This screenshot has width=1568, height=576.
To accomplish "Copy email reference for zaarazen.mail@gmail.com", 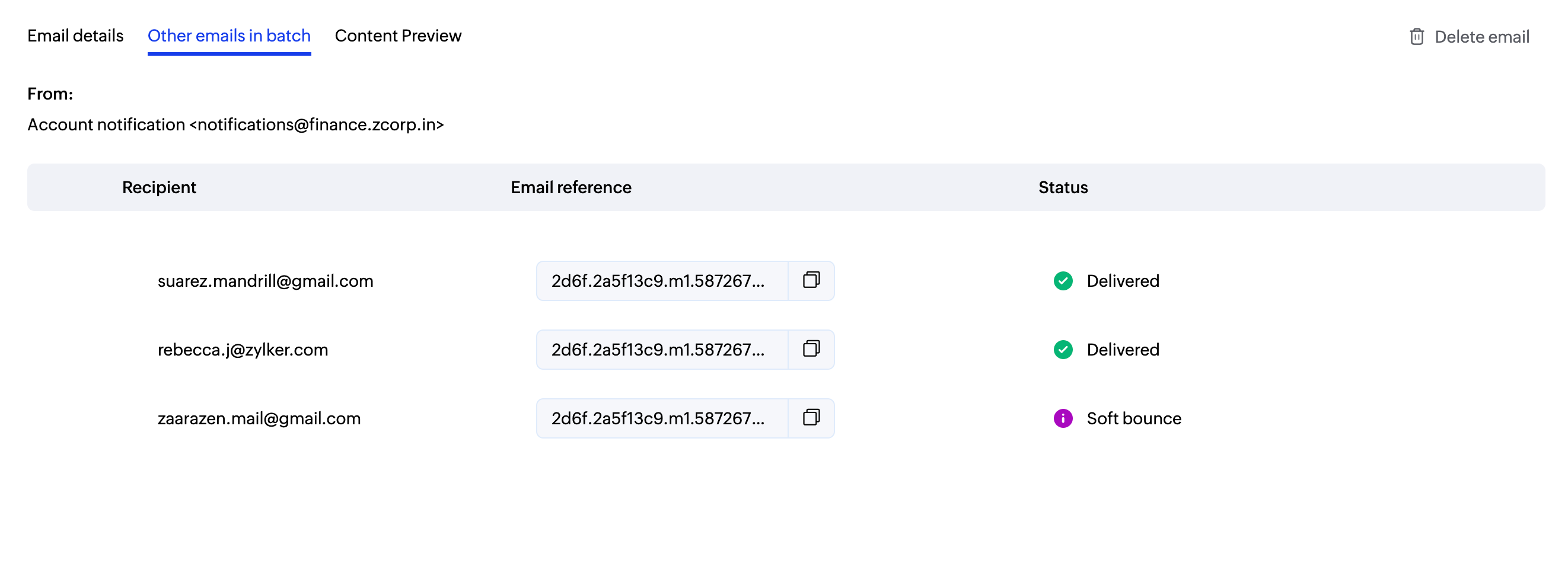I will 811,418.
